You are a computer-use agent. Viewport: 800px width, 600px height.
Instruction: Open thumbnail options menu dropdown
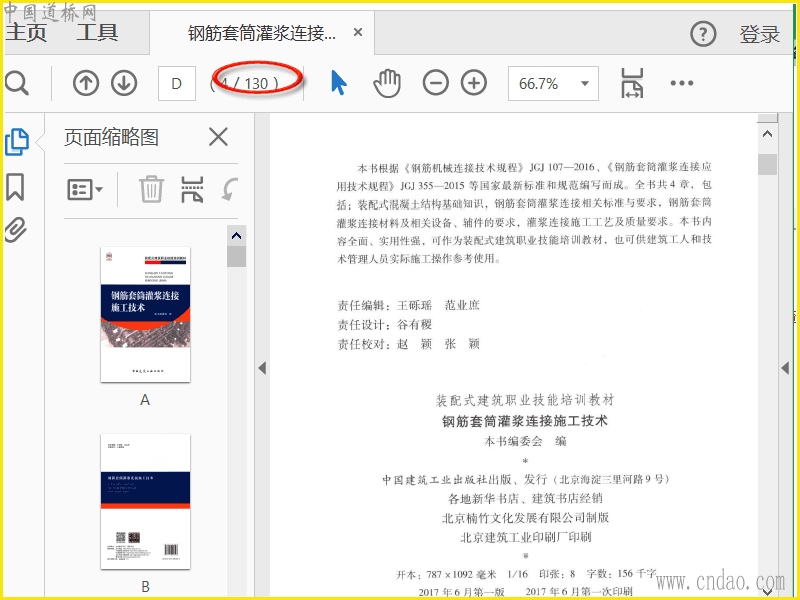85,190
